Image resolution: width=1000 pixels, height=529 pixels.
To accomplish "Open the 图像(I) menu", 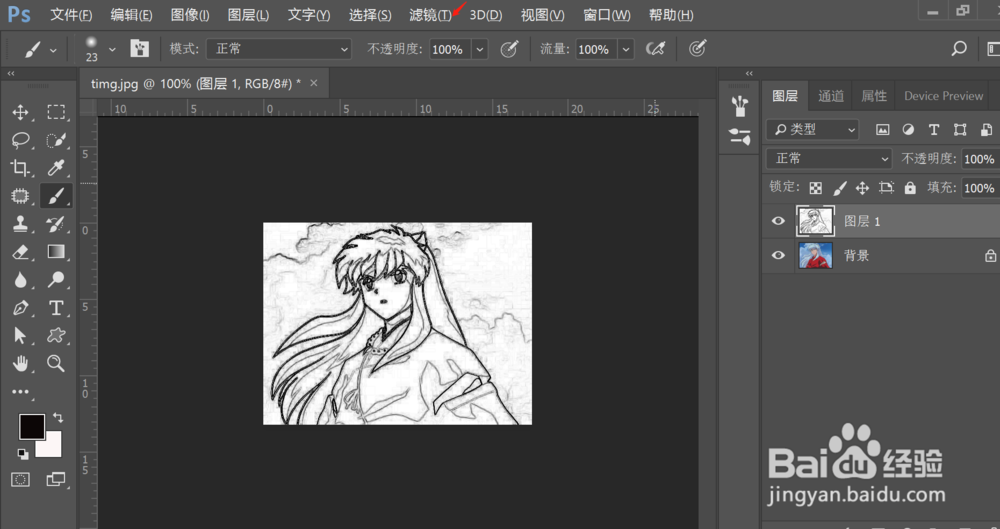I will coord(190,15).
